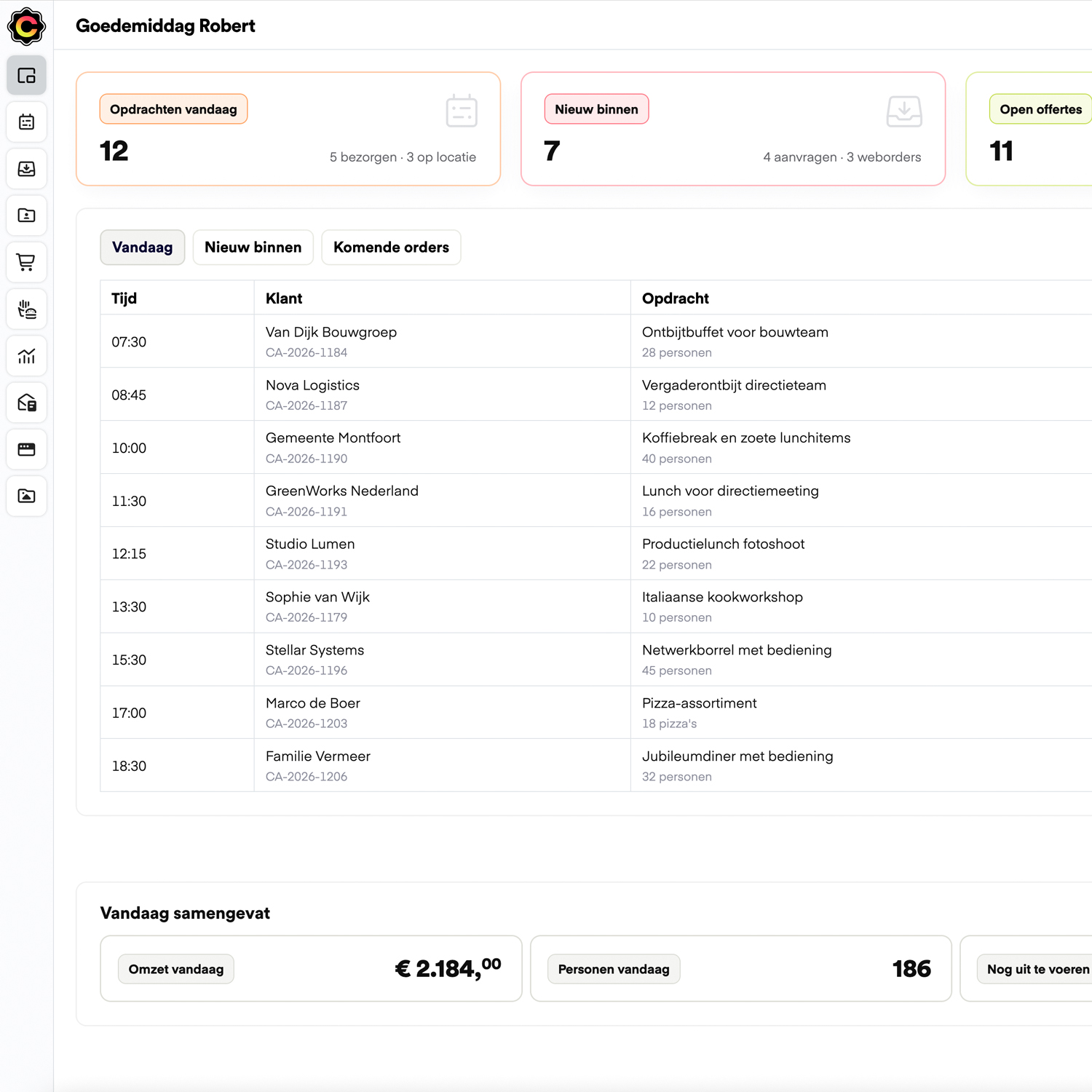Click order number CA-2026-1179
This screenshot has height=1092, width=1092.
(x=306, y=617)
